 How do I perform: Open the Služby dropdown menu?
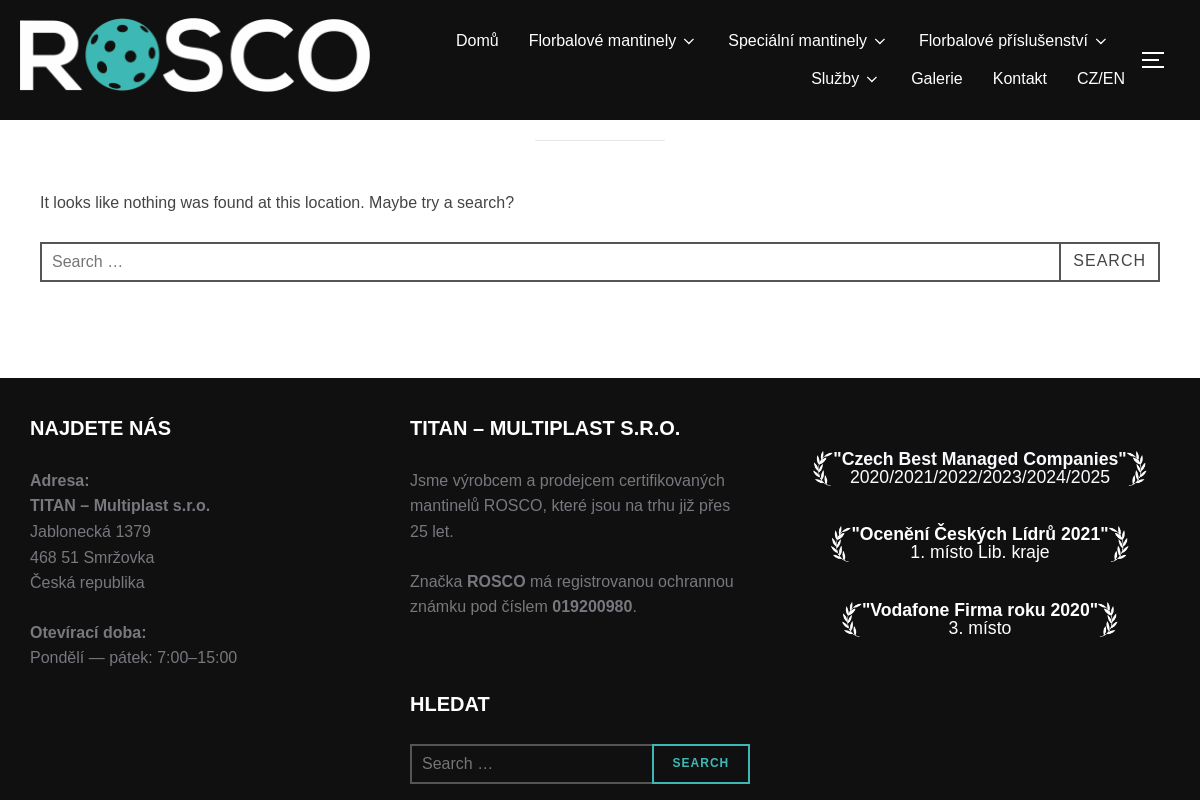[843, 79]
